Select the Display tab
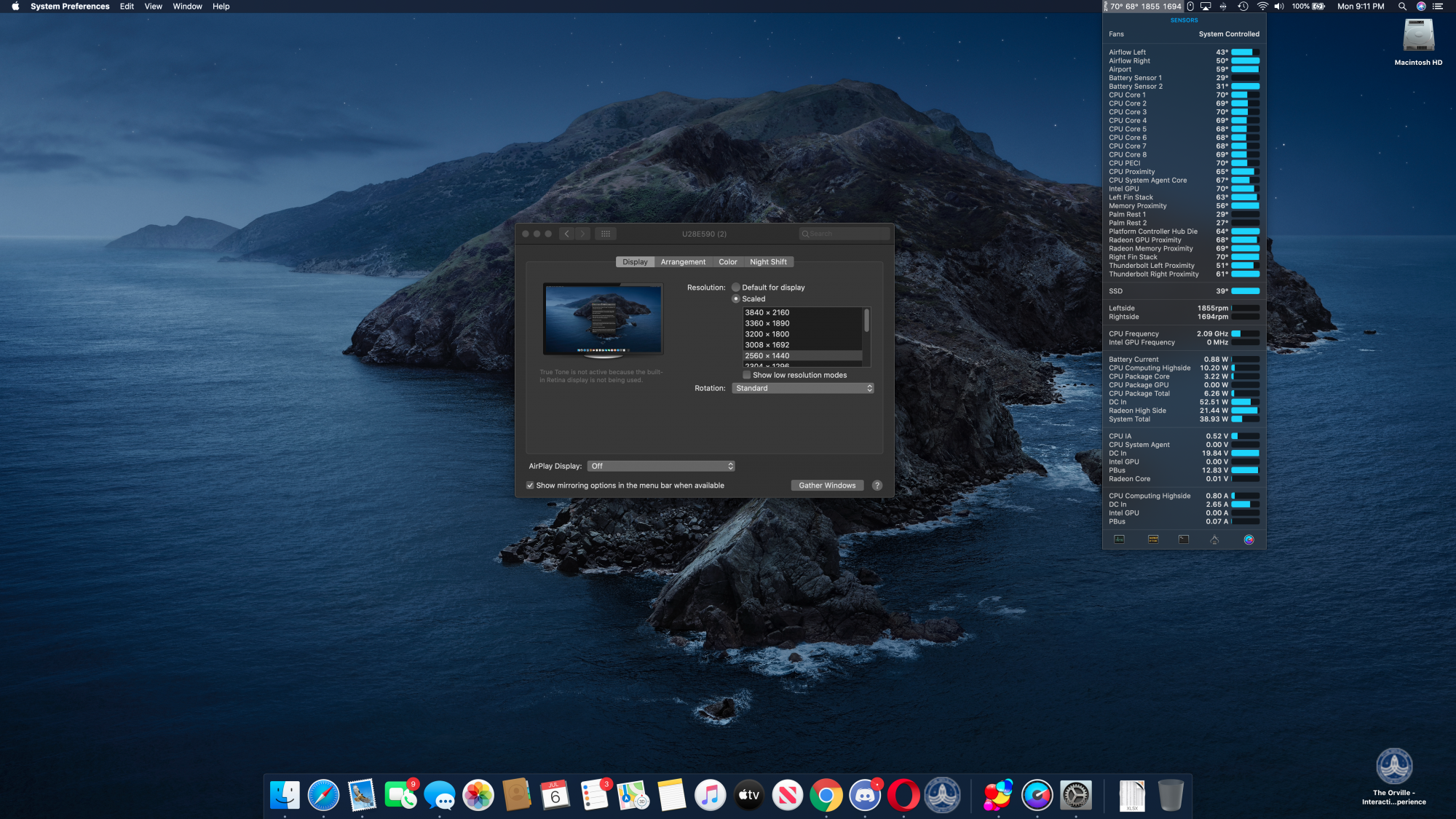 coord(635,262)
